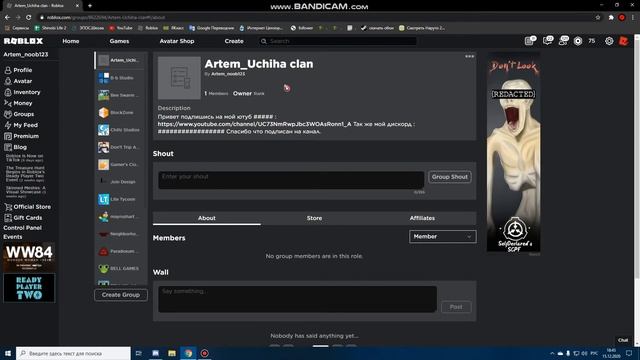Go back with browser back arrow

point(7,18)
